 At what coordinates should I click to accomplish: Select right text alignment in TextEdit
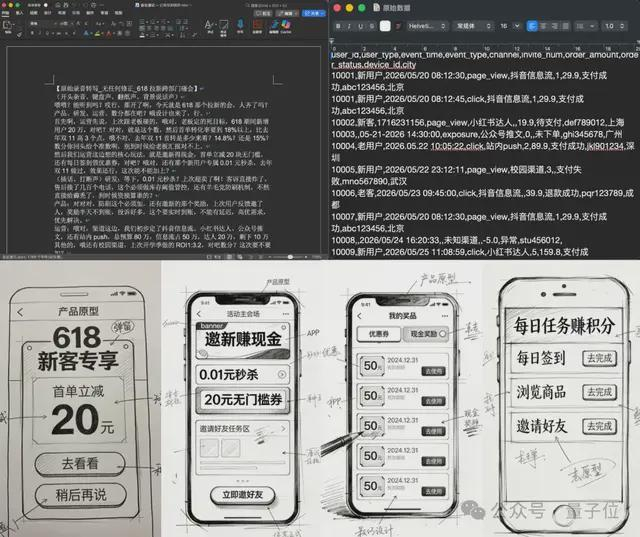(554, 26)
